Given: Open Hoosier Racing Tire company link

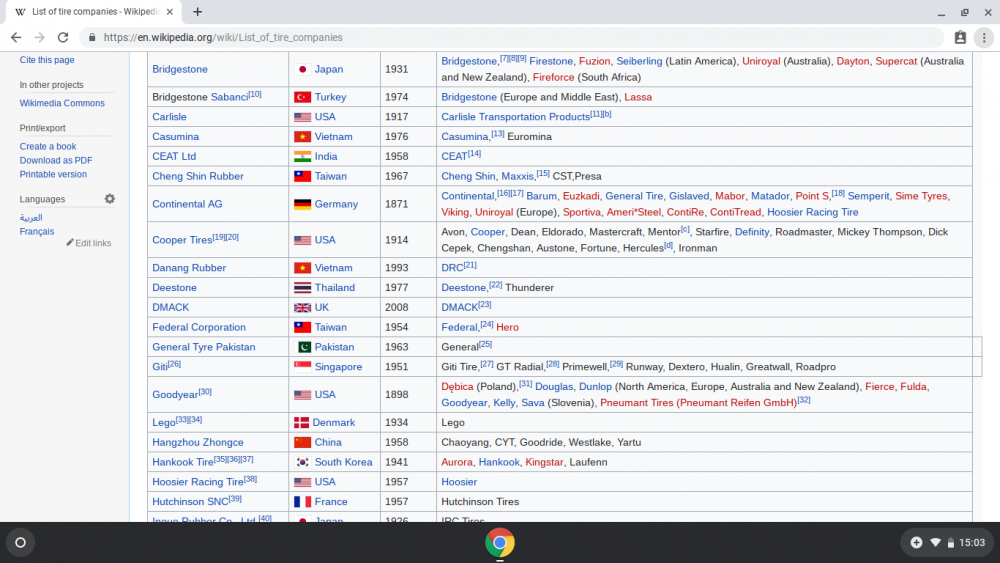Looking at the screenshot, I should (198, 482).
